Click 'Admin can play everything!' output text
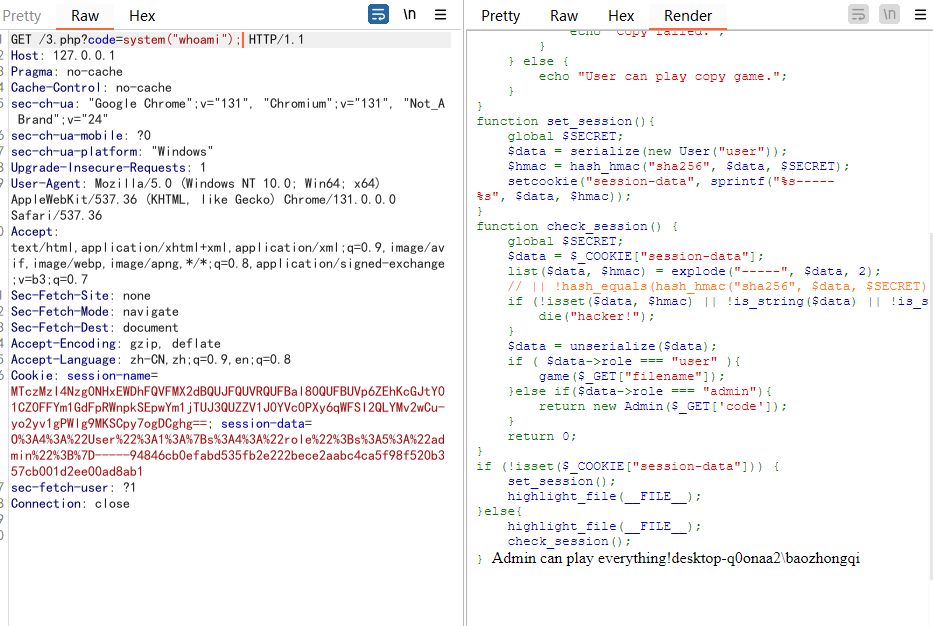Viewport: 933px width, 626px height. 581,558
